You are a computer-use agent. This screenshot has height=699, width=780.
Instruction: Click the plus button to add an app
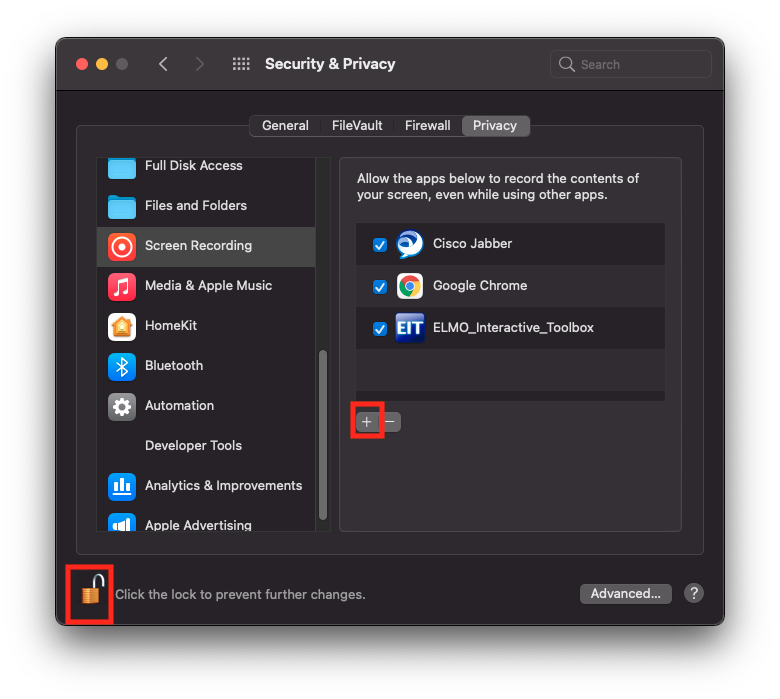pyautogui.click(x=367, y=422)
